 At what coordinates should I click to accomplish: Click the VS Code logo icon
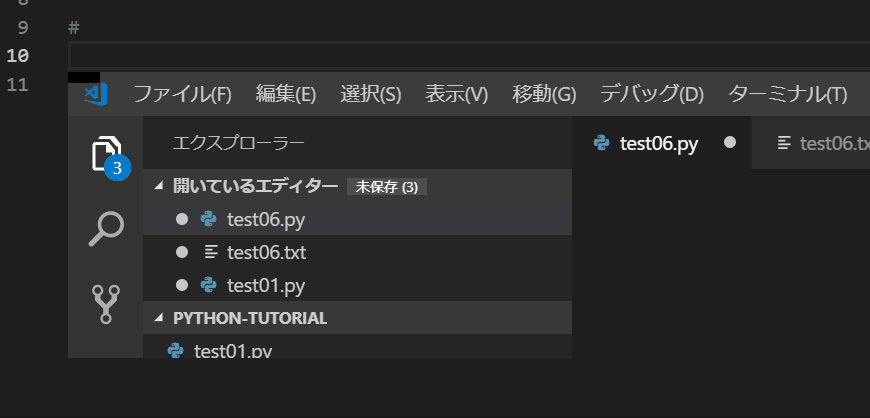95,94
